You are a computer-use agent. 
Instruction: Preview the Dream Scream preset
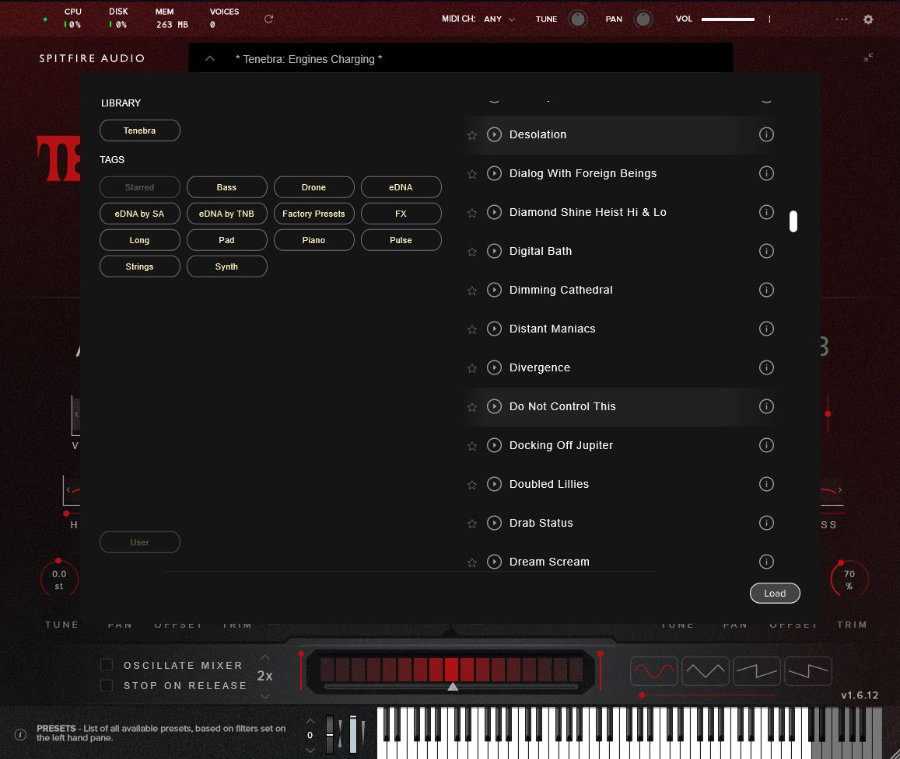(494, 561)
